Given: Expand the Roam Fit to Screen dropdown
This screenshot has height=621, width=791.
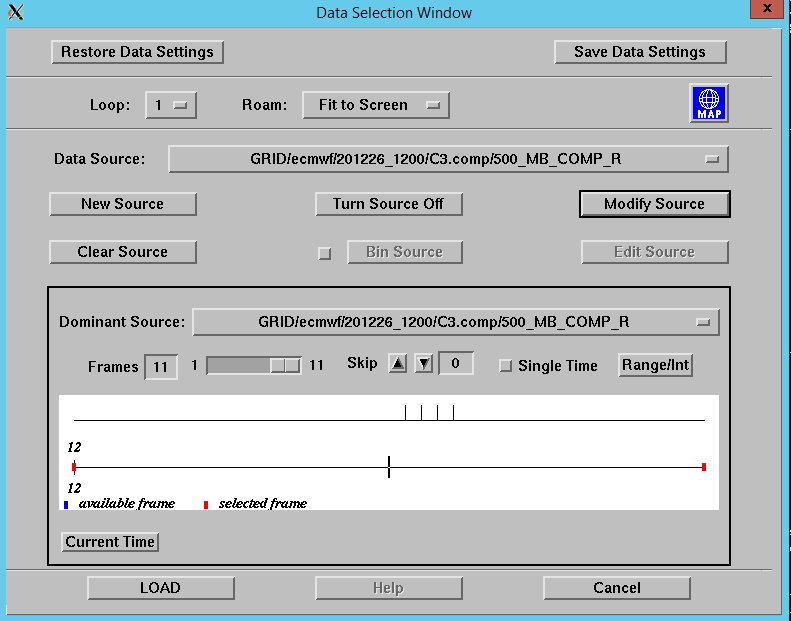Looking at the screenshot, I should [376, 105].
